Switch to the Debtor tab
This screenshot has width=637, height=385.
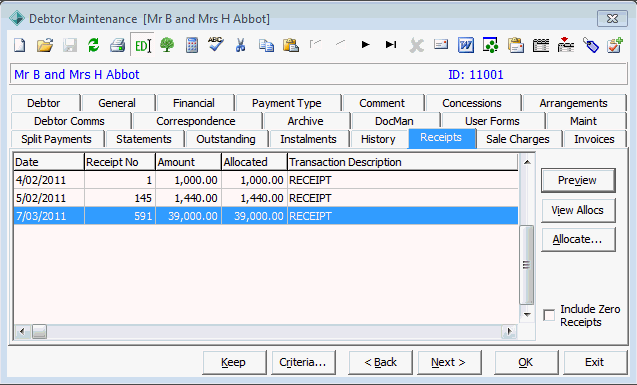tap(46, 103)
